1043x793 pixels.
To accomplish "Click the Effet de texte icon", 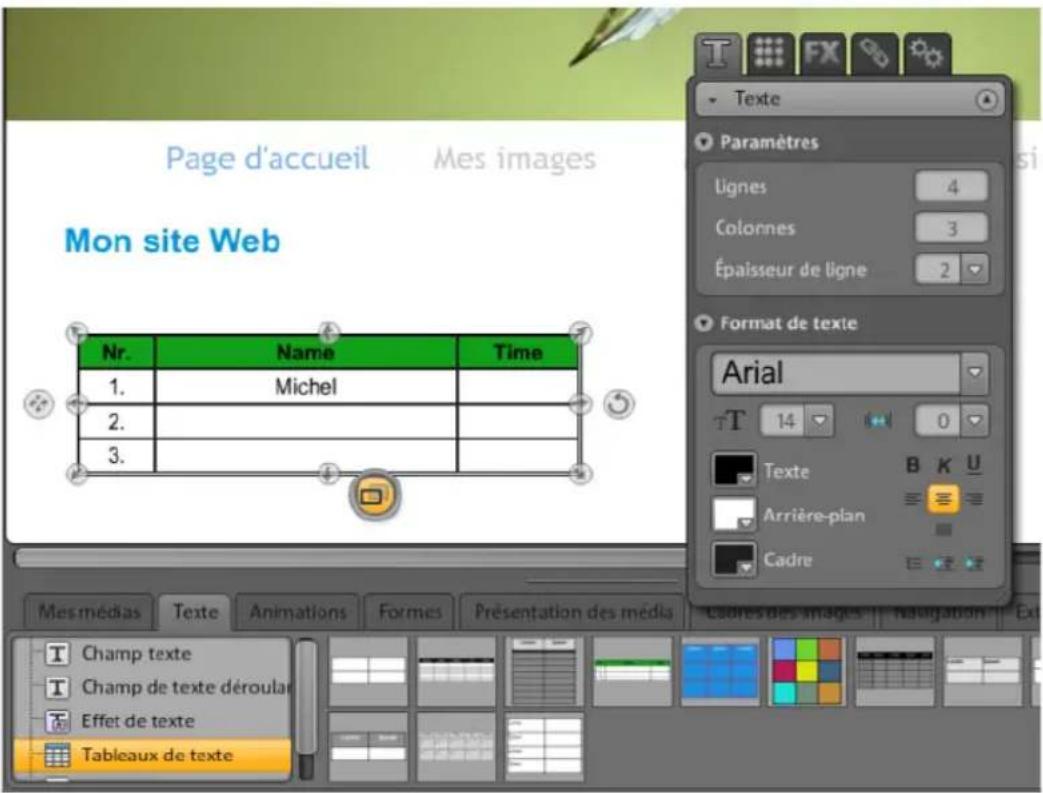I will tap(57, 721).
